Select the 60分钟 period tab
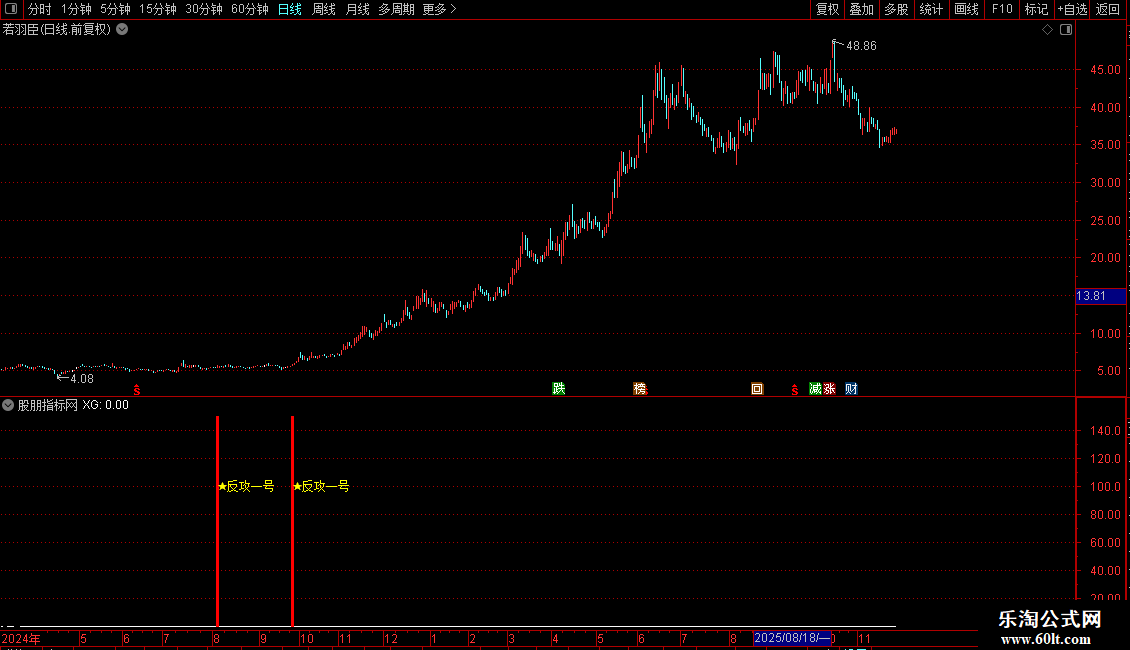 click(249, 9)
